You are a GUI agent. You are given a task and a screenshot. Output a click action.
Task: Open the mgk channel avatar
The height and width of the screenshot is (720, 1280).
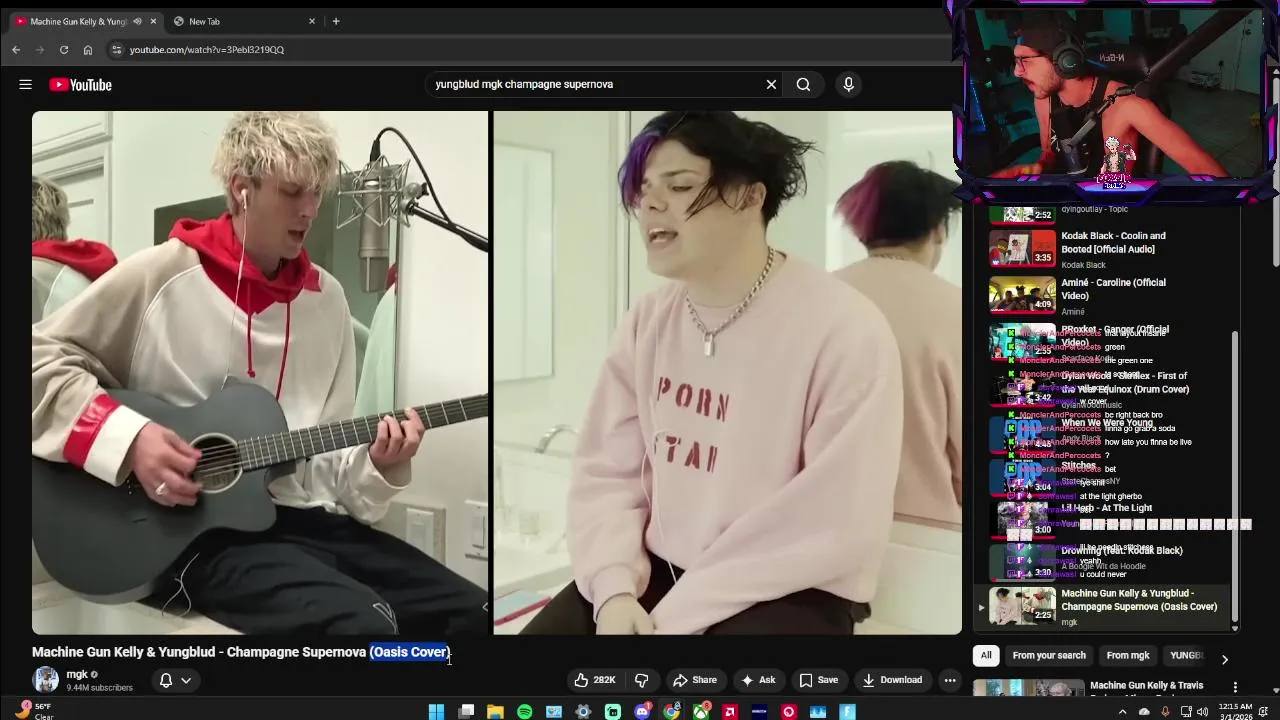46,680
